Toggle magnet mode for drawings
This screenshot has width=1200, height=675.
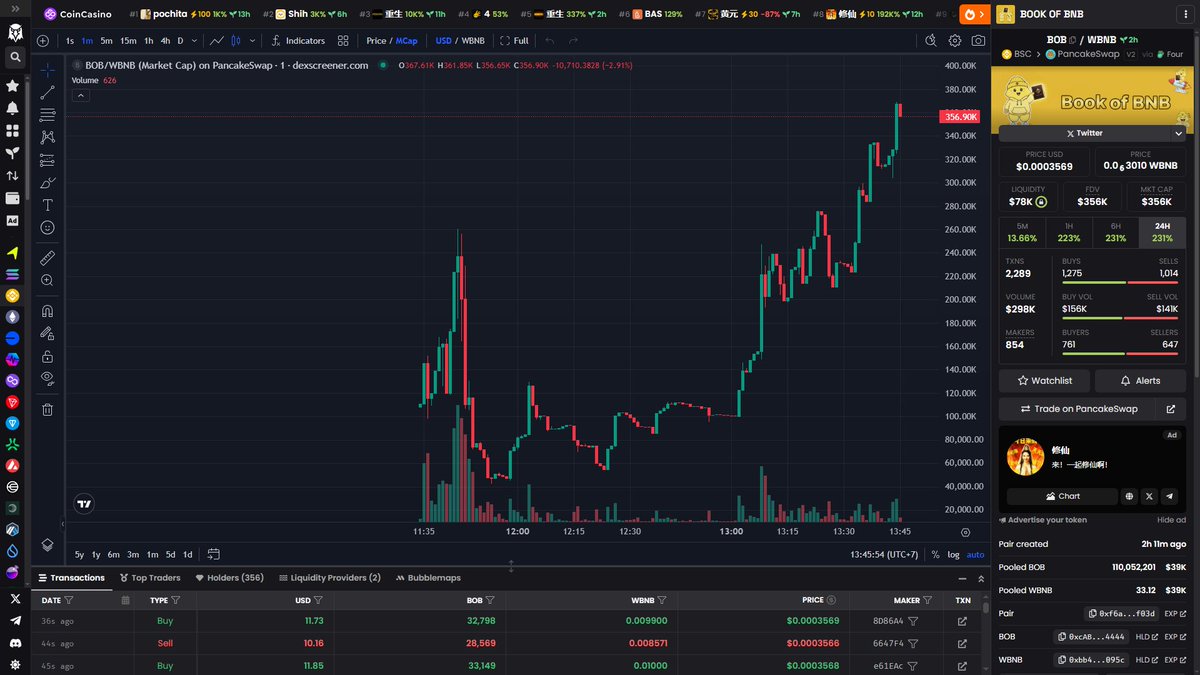[x=47, y=311]
